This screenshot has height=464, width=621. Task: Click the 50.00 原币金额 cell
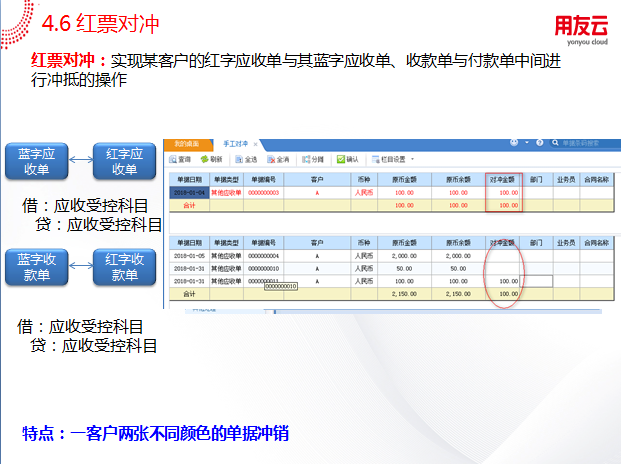click(404, 268)
